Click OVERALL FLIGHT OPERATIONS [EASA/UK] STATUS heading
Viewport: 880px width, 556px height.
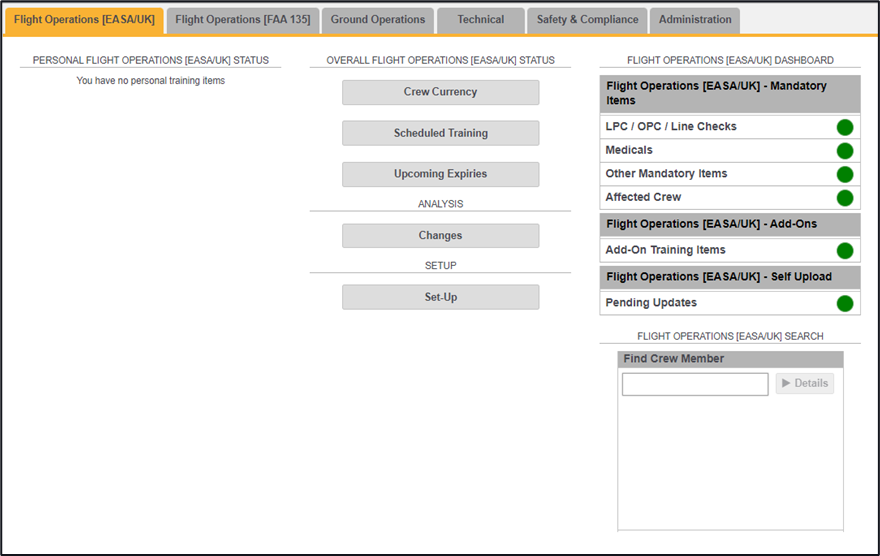[x=441, y=61]
